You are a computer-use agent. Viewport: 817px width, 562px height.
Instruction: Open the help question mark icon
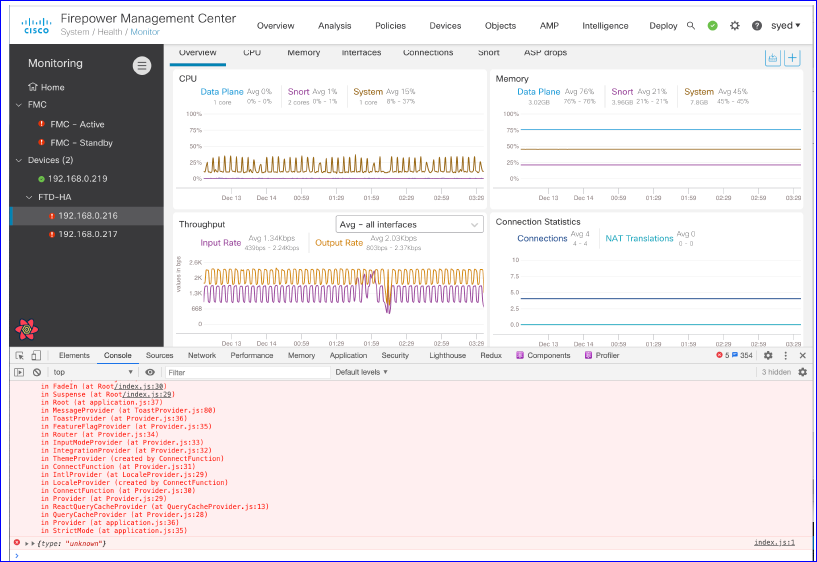(757, 26)
